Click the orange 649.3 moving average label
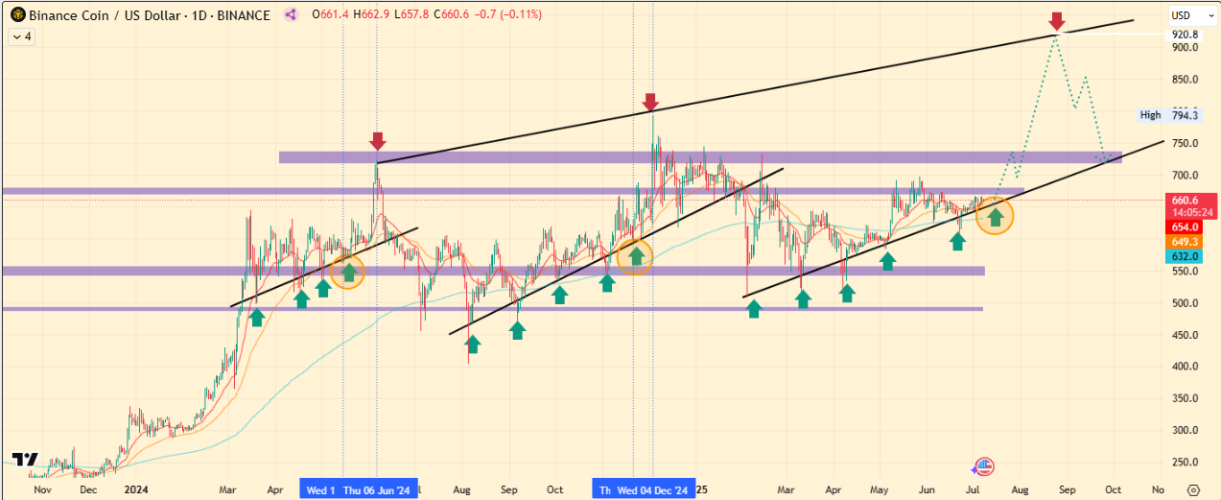The height and width of the screenshot is (500, 1221). 1186,242
